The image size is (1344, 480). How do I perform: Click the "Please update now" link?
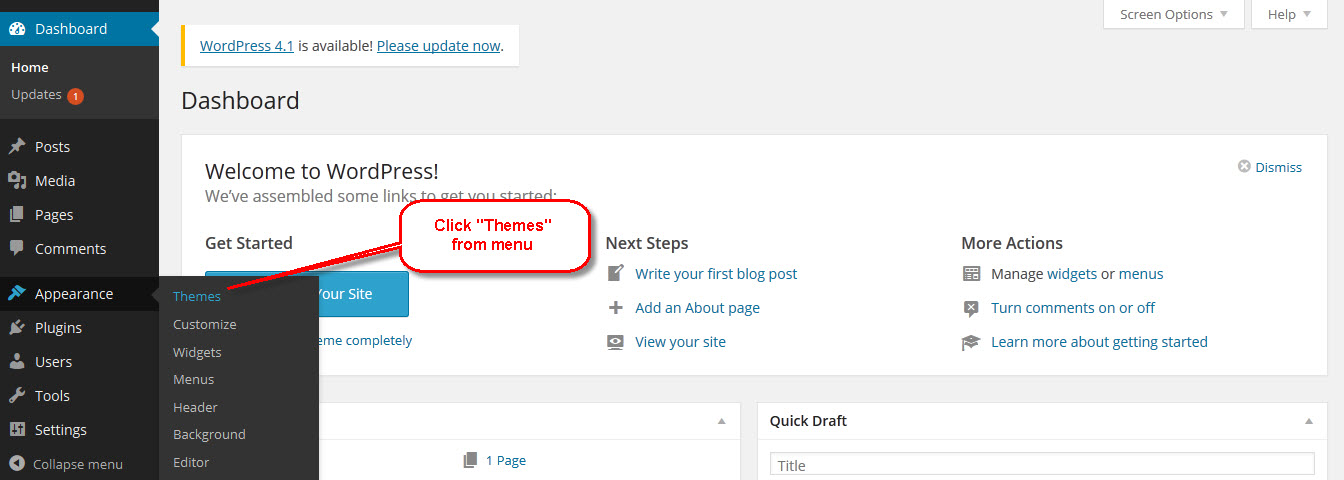coord(438,46)
